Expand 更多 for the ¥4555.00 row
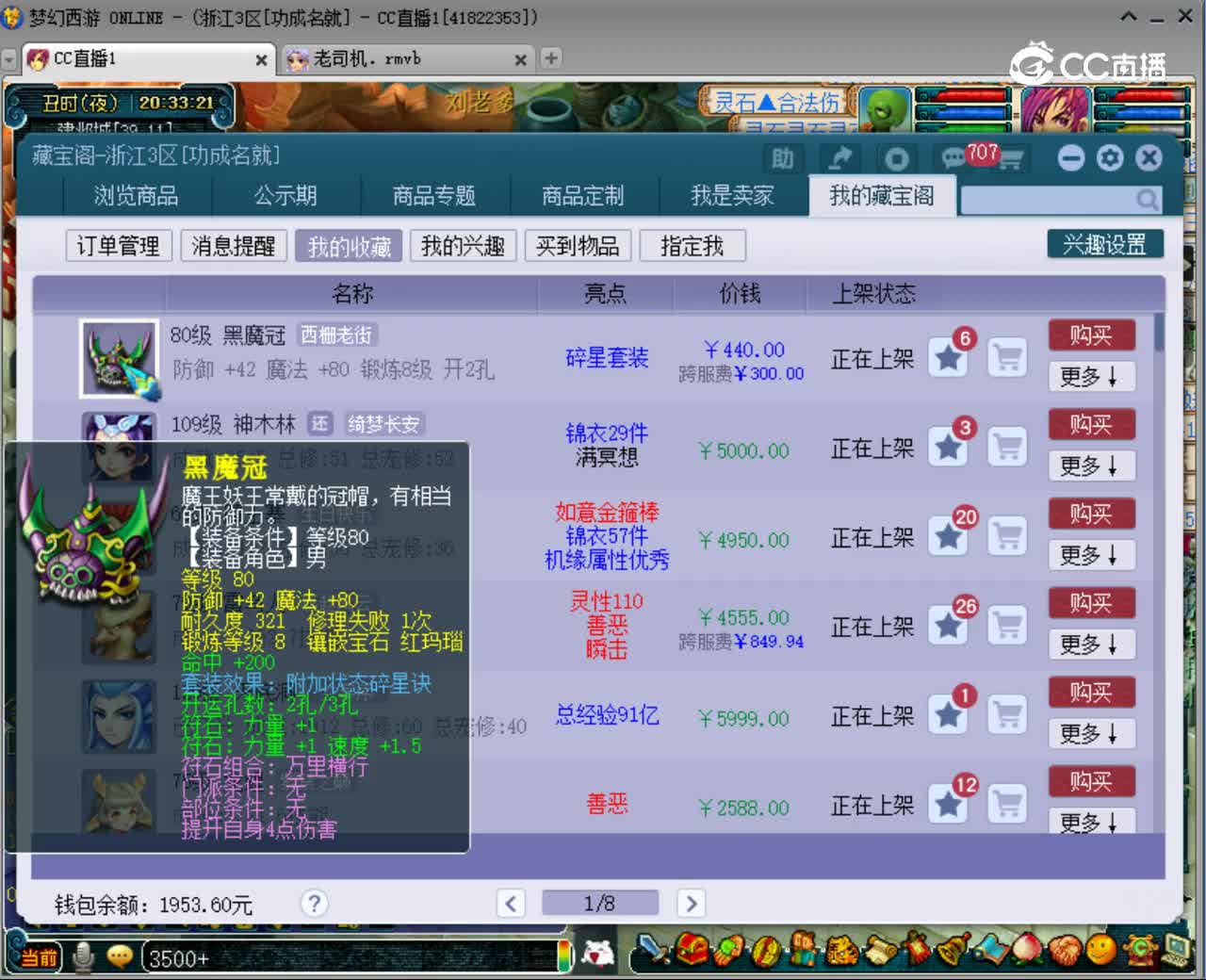Screen dimensions: 1206x980 pyautogui.click(x=1091, y=645)
